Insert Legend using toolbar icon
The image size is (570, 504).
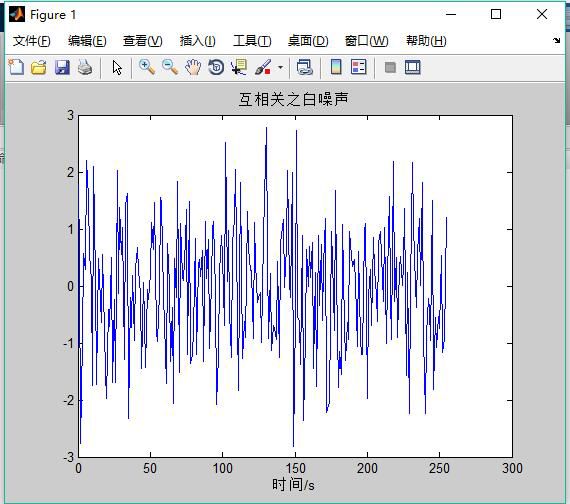[x=358, y=67]
